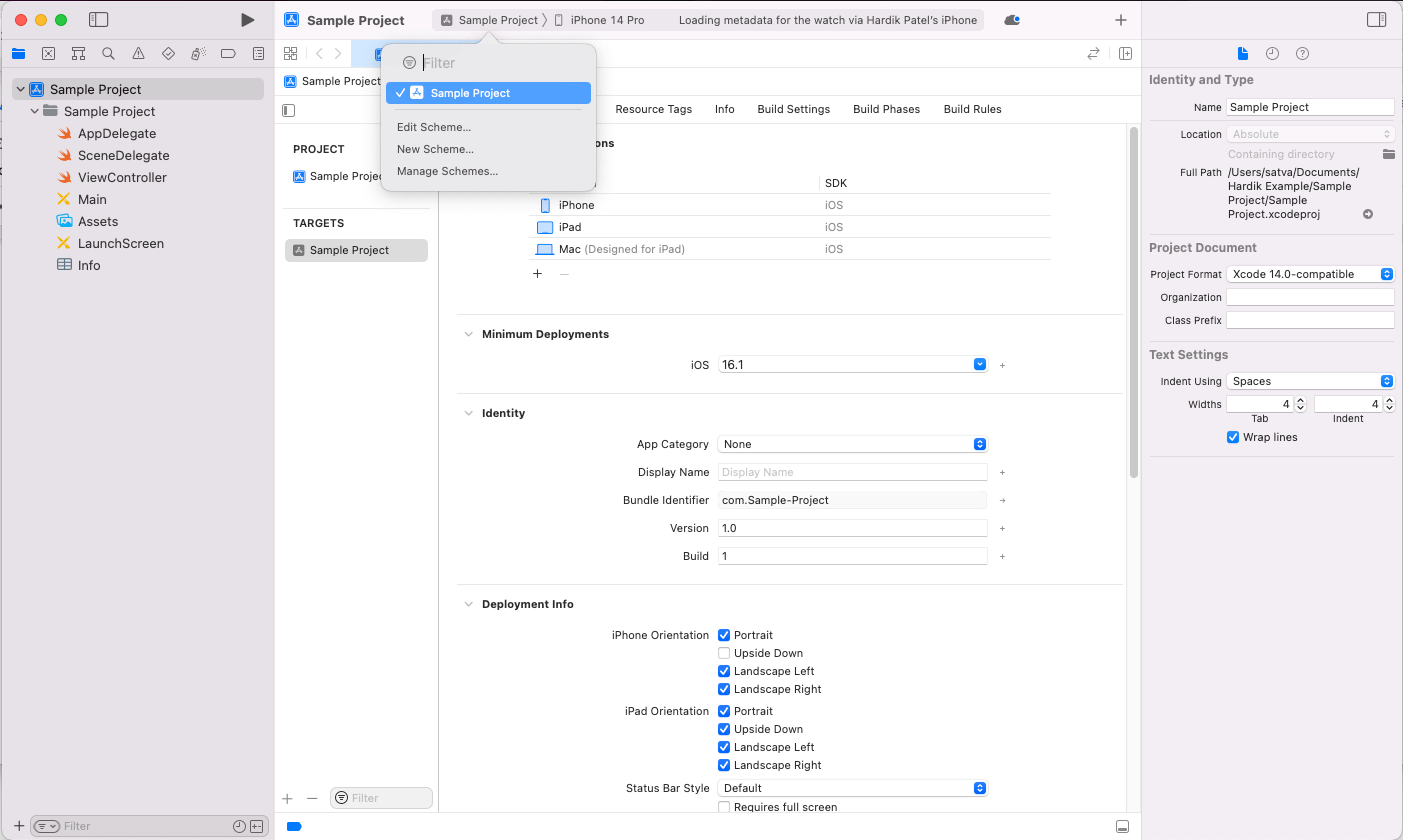Image resolution: width=1403 pixels, height=840 pixels.
Task: Uncheck iPad Landscape Left orientation
Action: [724, 747]
